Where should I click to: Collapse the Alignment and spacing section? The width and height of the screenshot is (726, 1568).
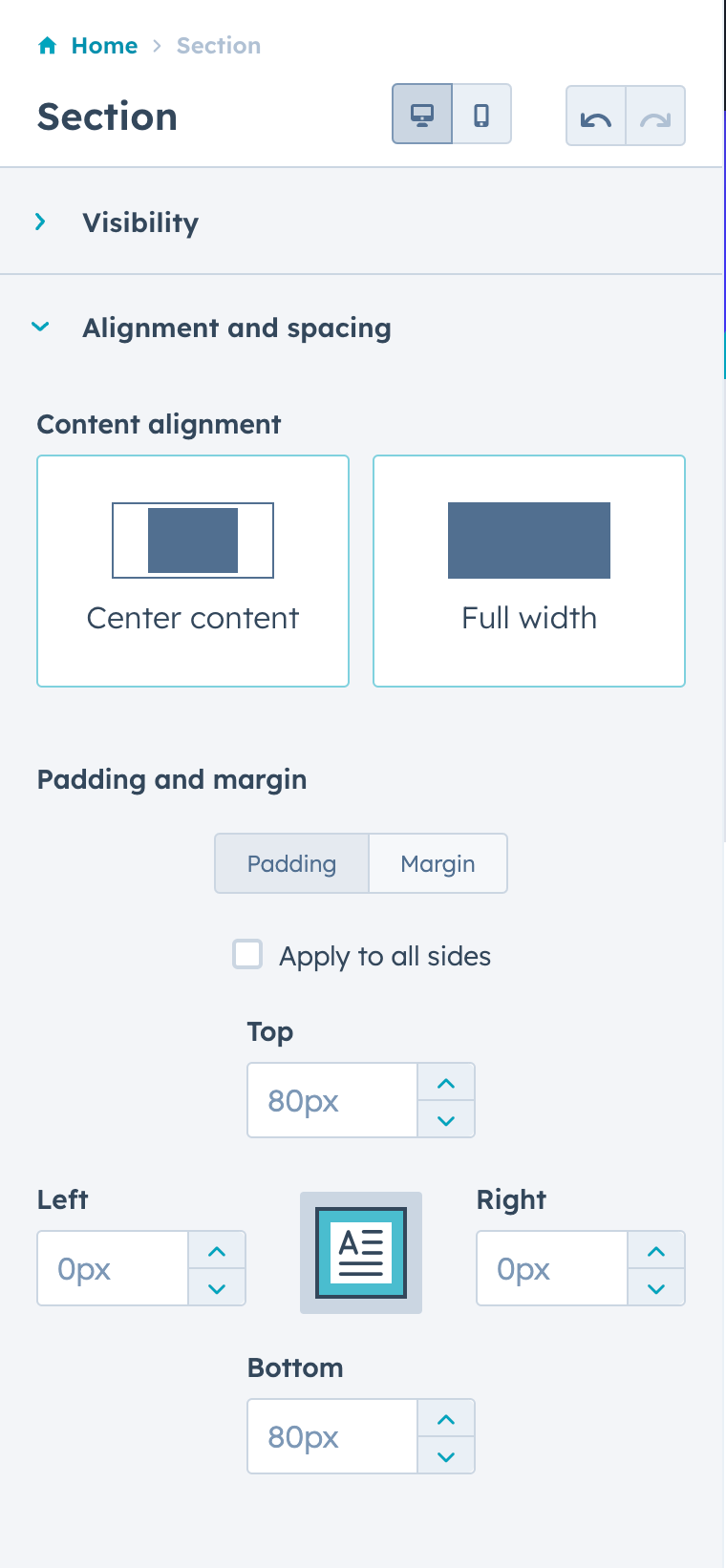40,327
